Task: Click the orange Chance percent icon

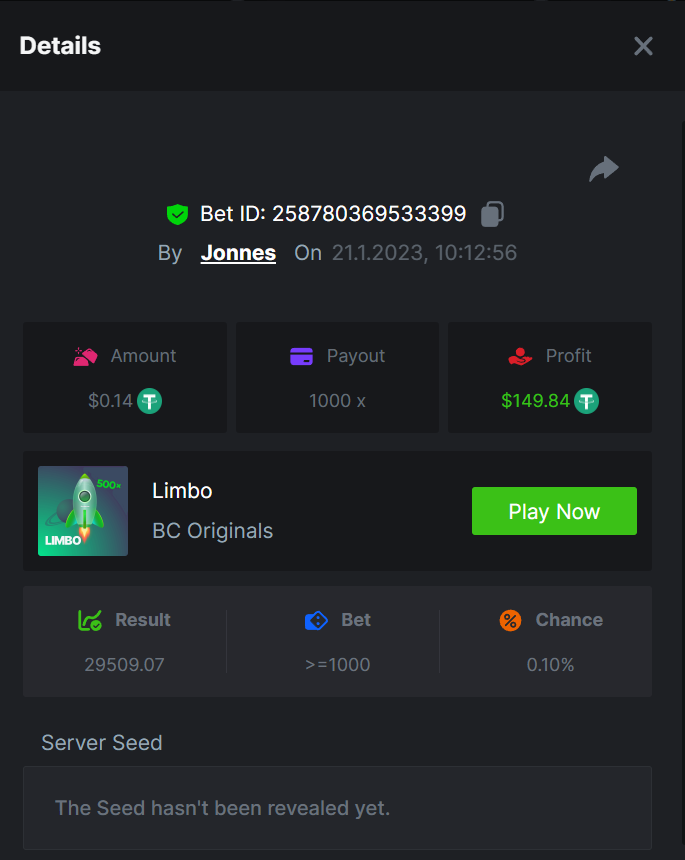Action: [510, 620]
